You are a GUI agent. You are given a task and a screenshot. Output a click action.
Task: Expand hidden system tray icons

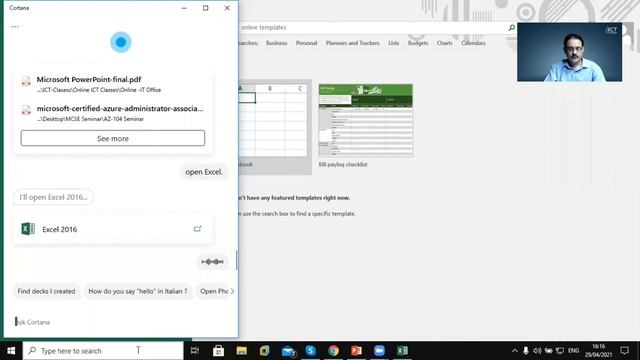(x=515, y=351)
